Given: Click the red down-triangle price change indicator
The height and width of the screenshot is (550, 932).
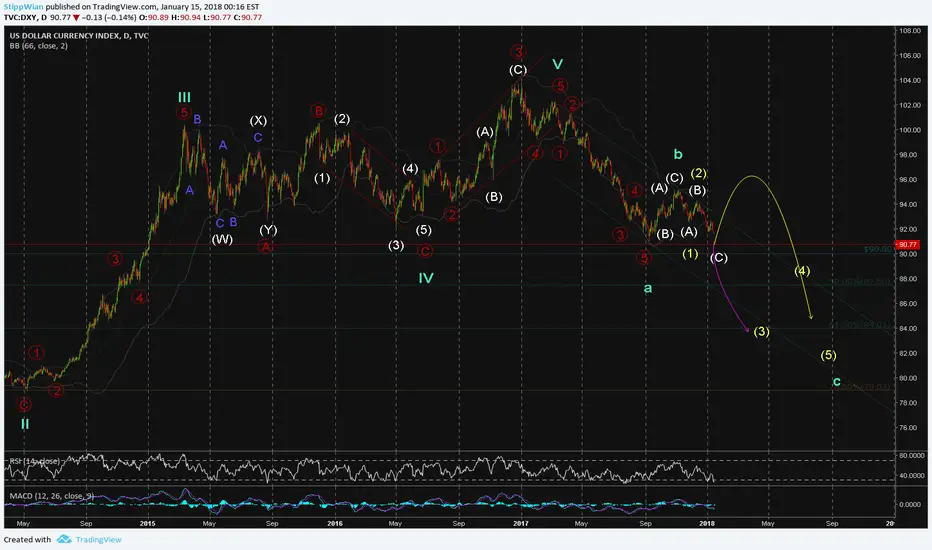Looking at the screenshot, I should click(x=76, y=17).
